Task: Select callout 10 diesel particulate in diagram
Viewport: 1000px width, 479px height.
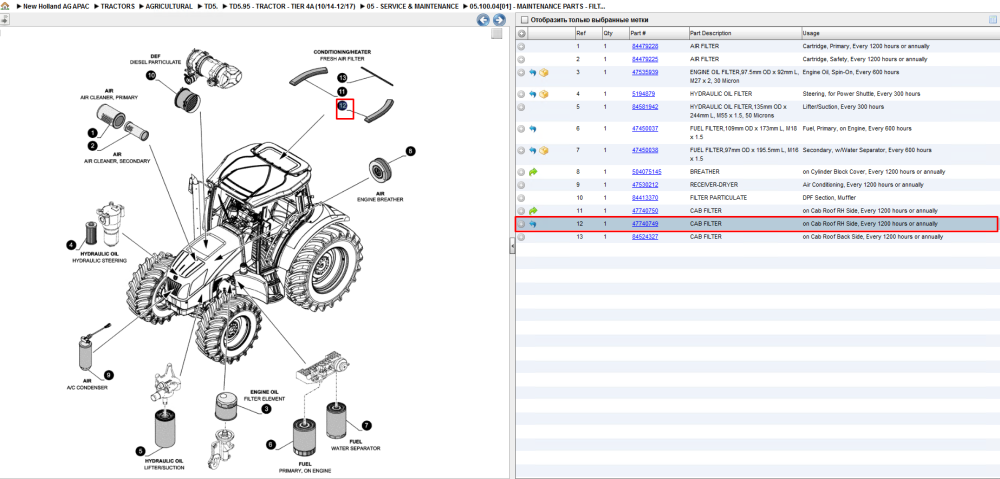Action: pyautogui.click(x=151, y=75)
